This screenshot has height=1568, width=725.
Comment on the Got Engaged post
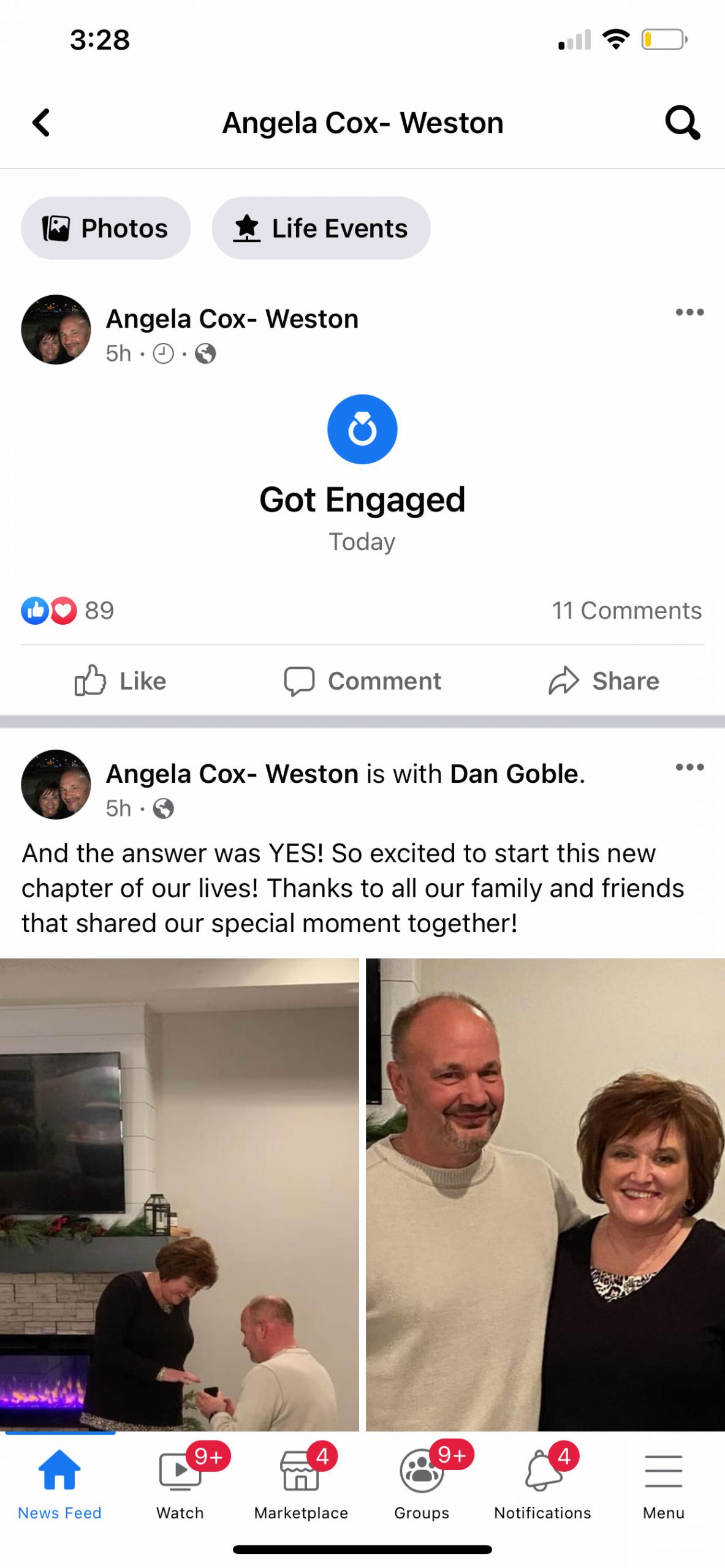coord(362,680)
